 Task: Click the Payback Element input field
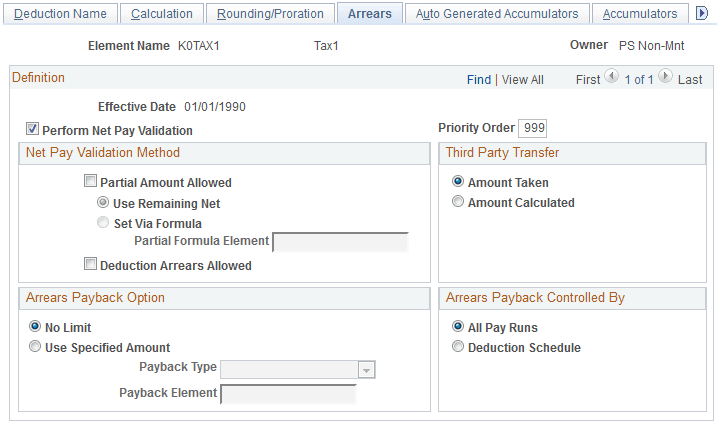click(288, 393)
